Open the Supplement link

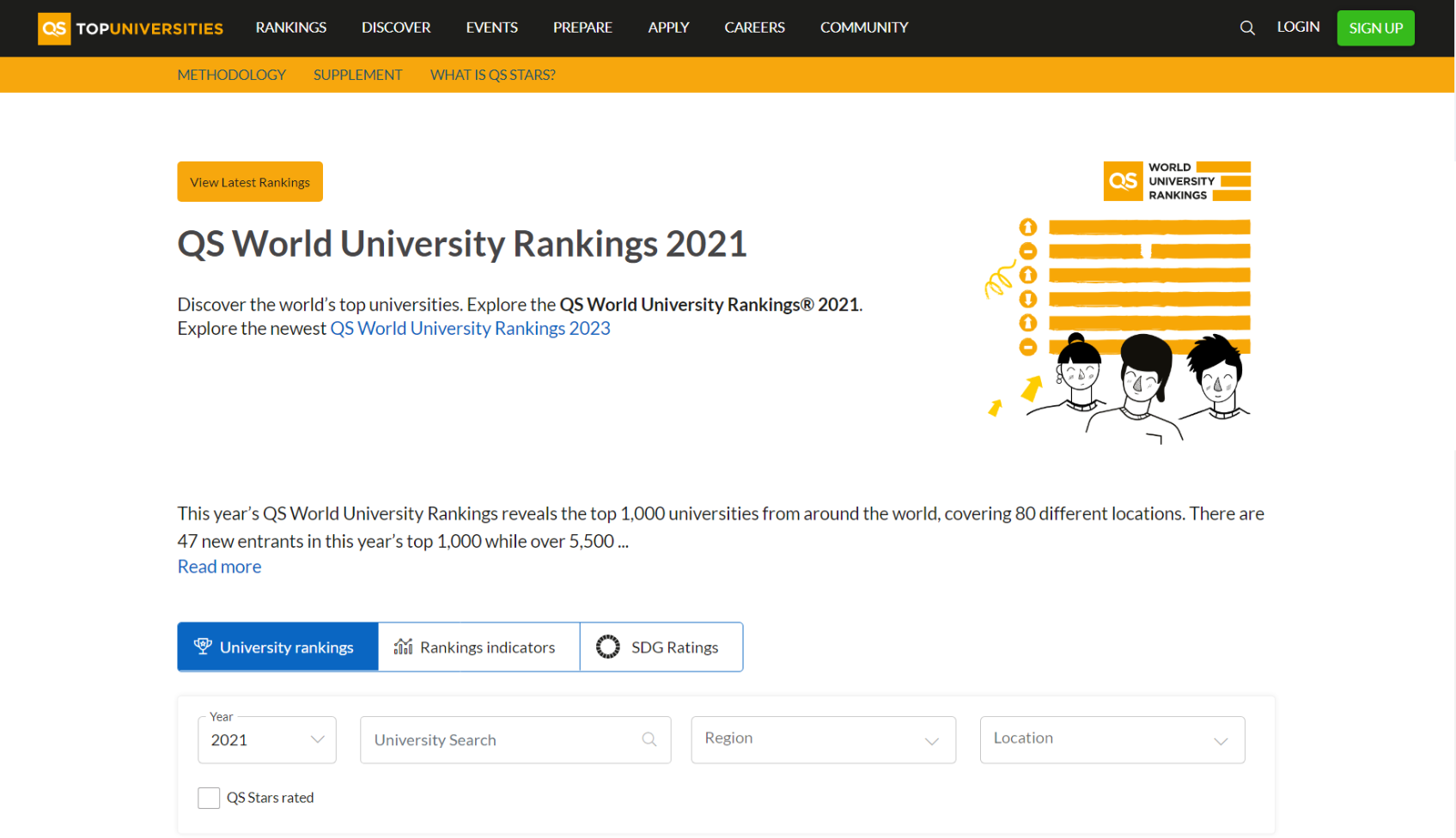[357, 75]
